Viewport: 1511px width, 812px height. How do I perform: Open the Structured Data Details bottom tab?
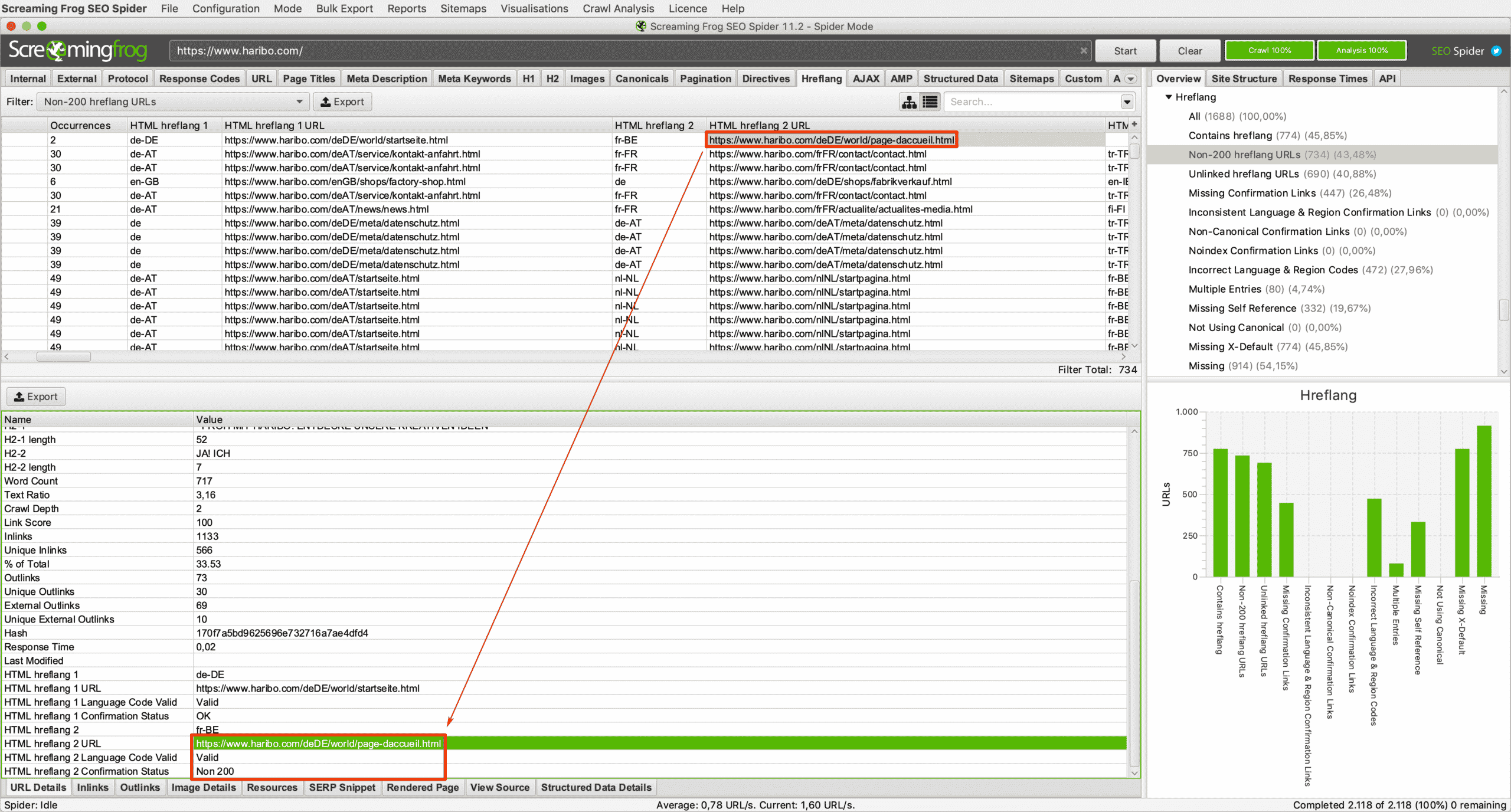pos(596,787)
